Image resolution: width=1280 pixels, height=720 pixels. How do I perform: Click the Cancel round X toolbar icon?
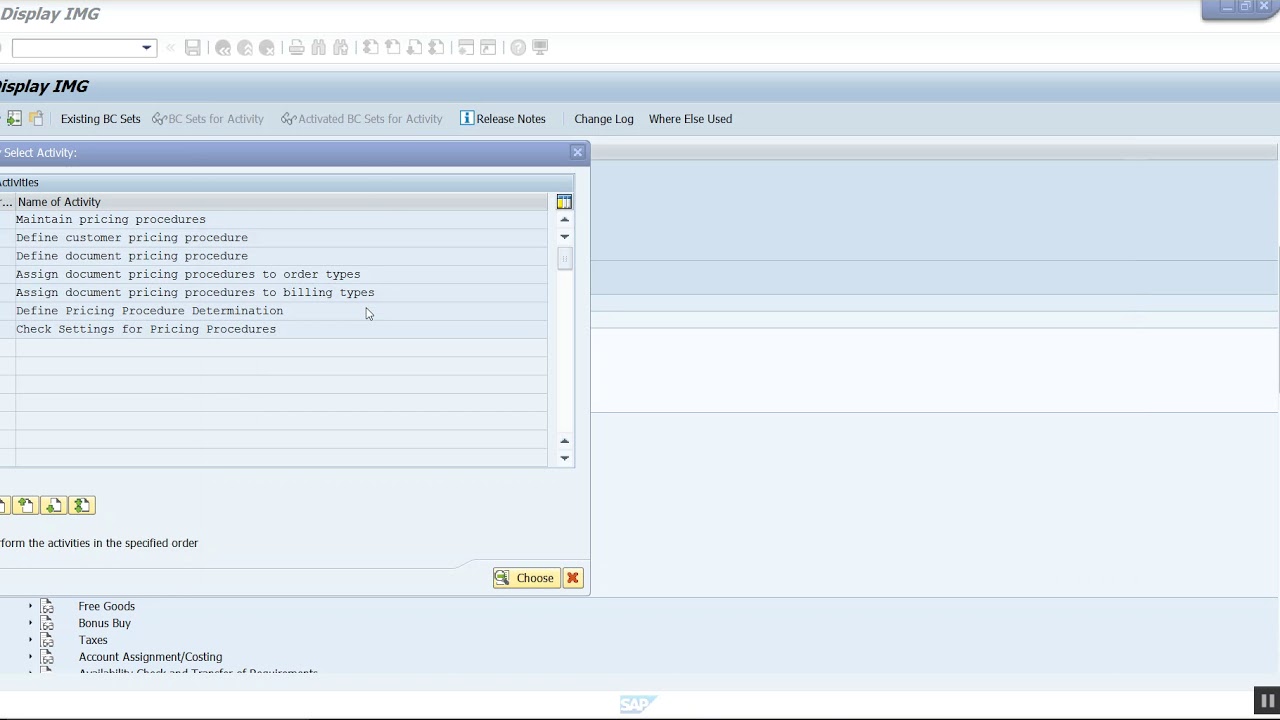[x=267, y=48]
